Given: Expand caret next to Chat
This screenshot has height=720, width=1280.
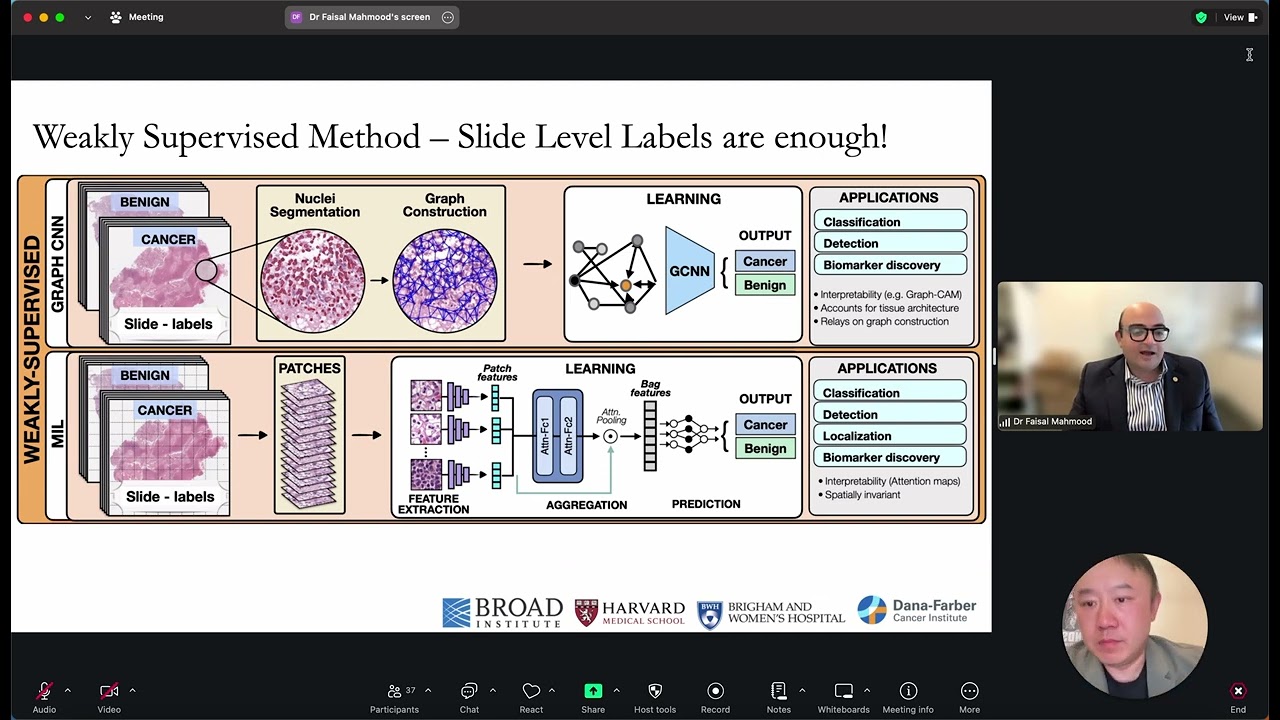Looking at the screenshot, I should tap(492, 691).
